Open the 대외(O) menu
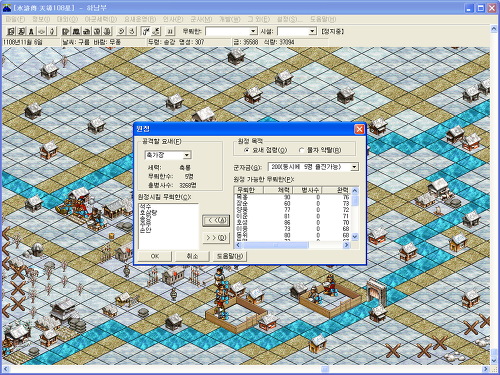Image resolution: width=500 pixels, height=375 pixels. pyautogui.click(x=67, y=19)
